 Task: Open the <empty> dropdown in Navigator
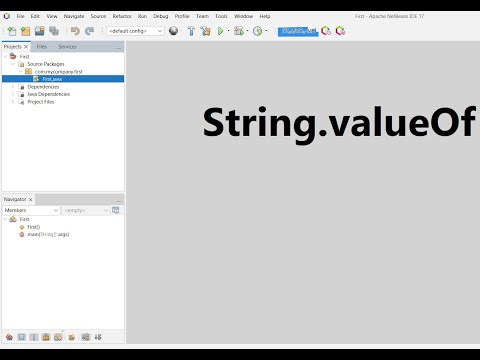click(x=86, y=210)
